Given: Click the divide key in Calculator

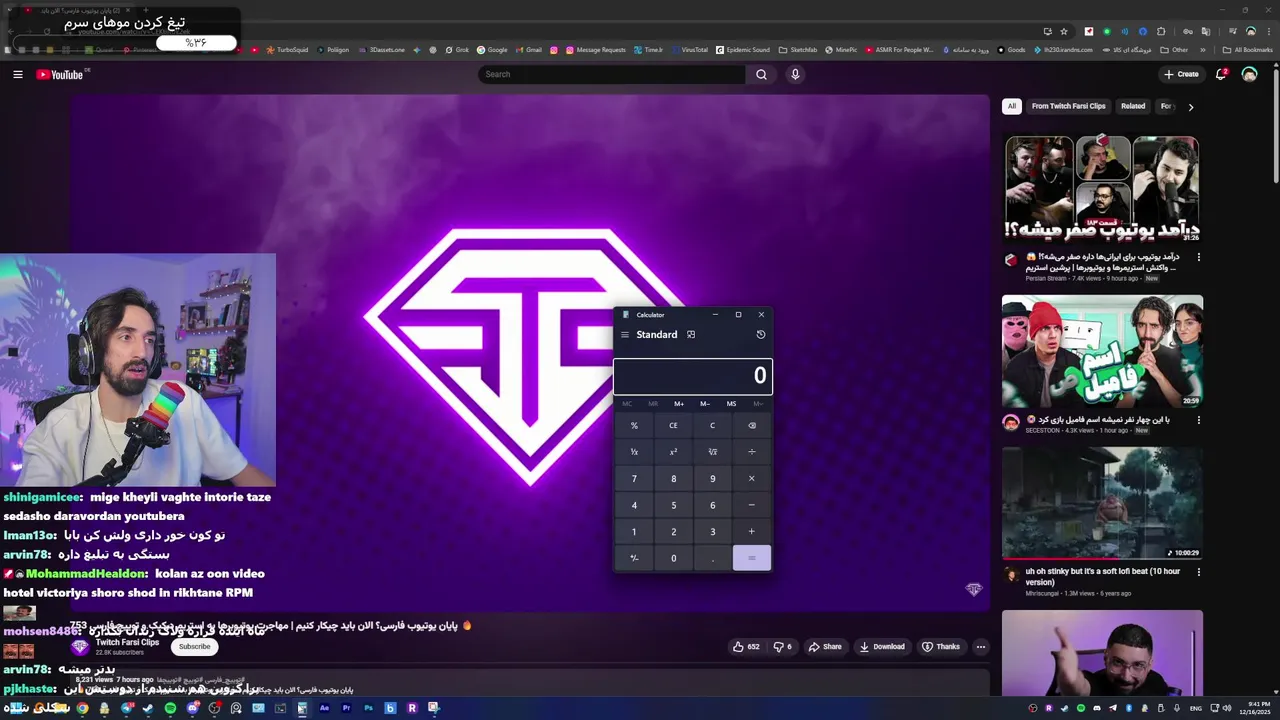Looking at the screenshot, I should click(752, 452).
